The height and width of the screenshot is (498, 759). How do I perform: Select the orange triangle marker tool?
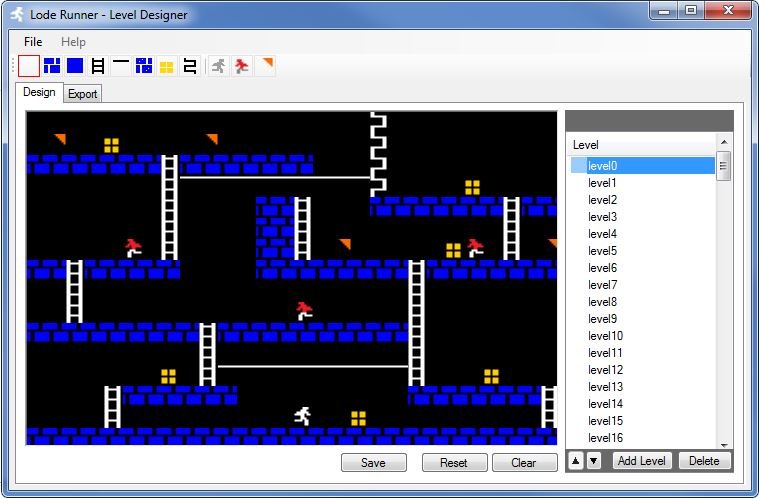pos(265,66)
